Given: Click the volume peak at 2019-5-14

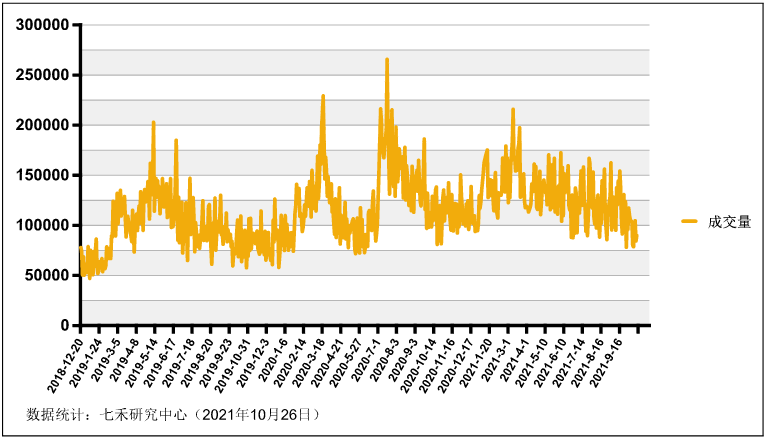Looking at the screenshot, I should click(153, 123).
